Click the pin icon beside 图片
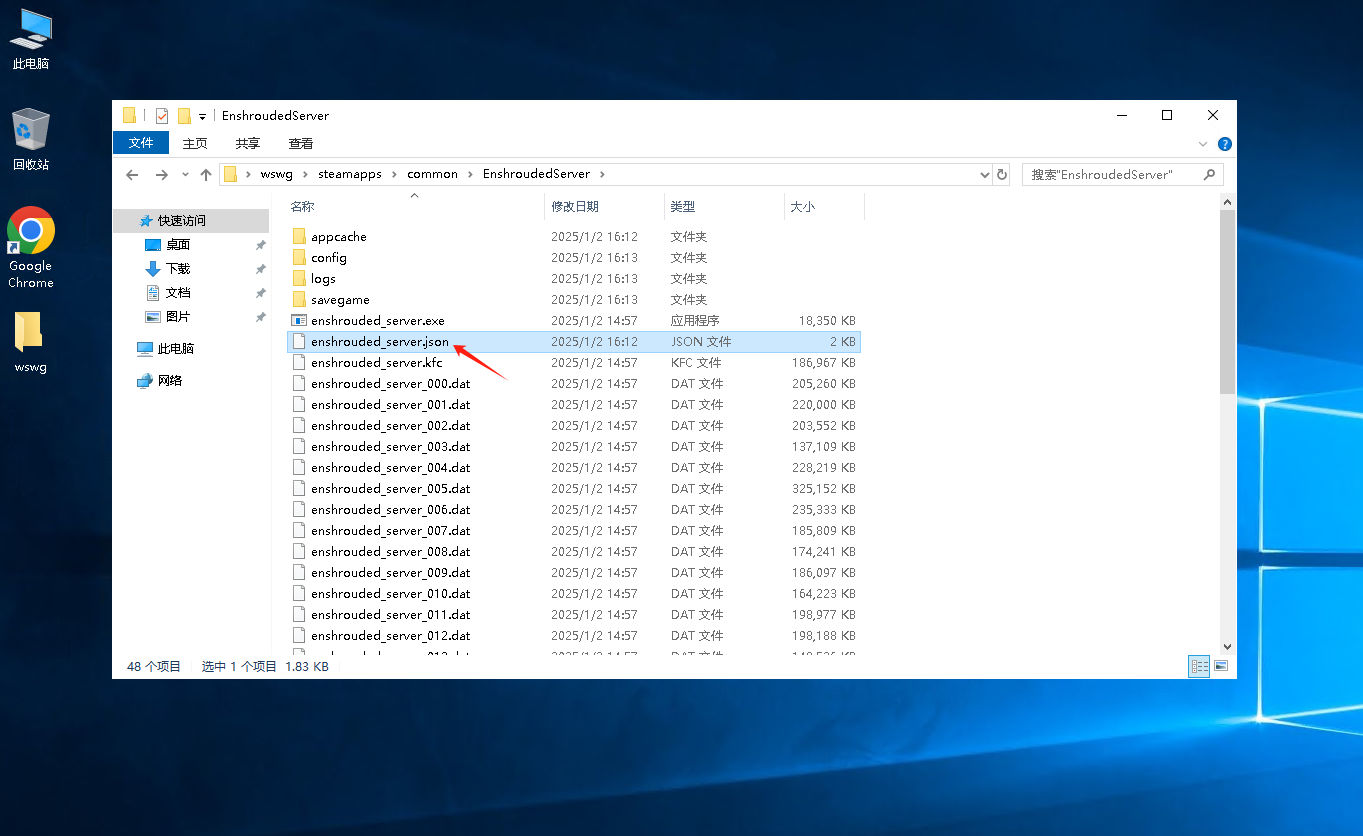Viewport: 1363px width, 836px height. click(x=260, y=317)
